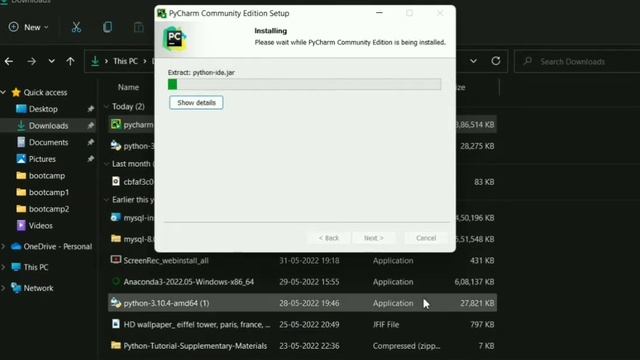Click the Desktop pin icon
Screen dimensions: 640x360
coord(91,109)
